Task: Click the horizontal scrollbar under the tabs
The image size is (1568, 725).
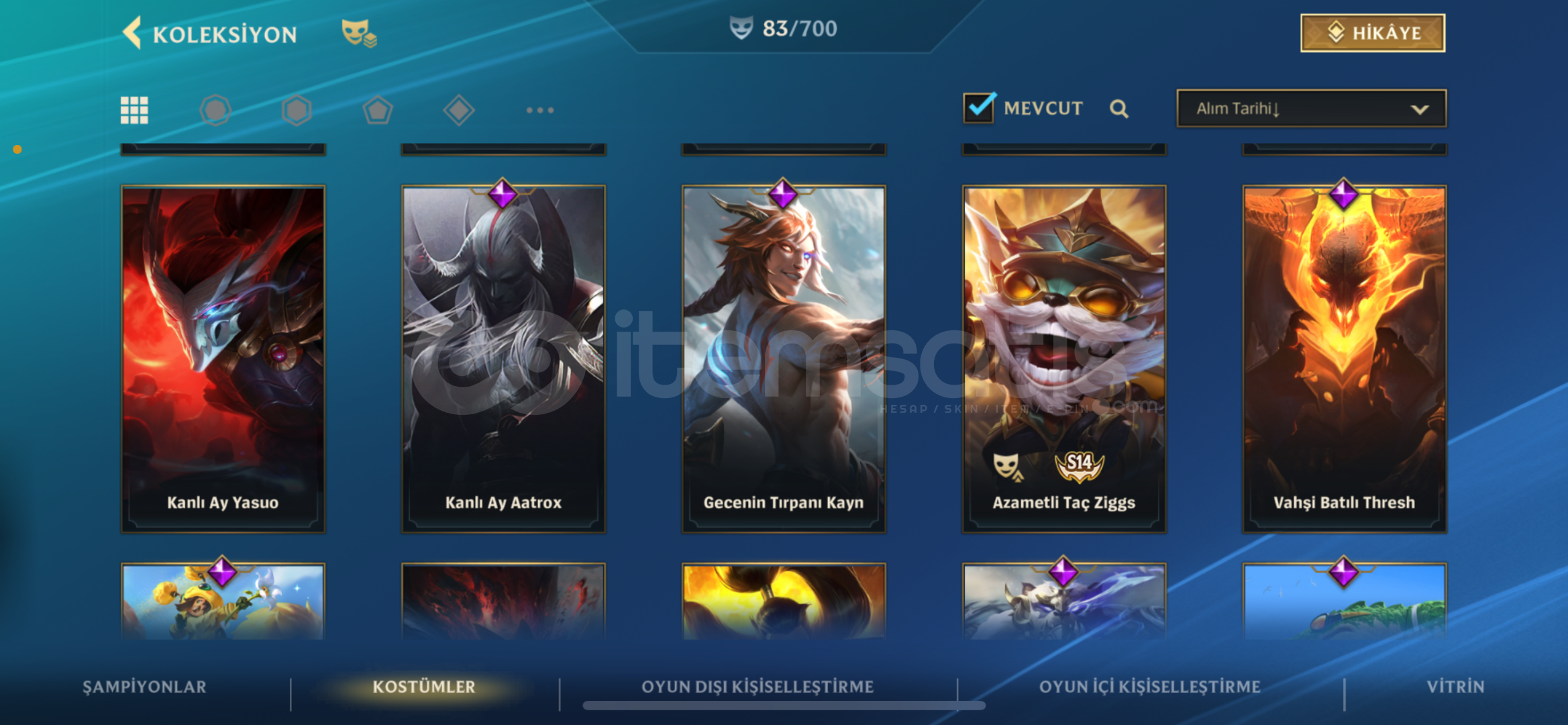Action: point(784,706)
